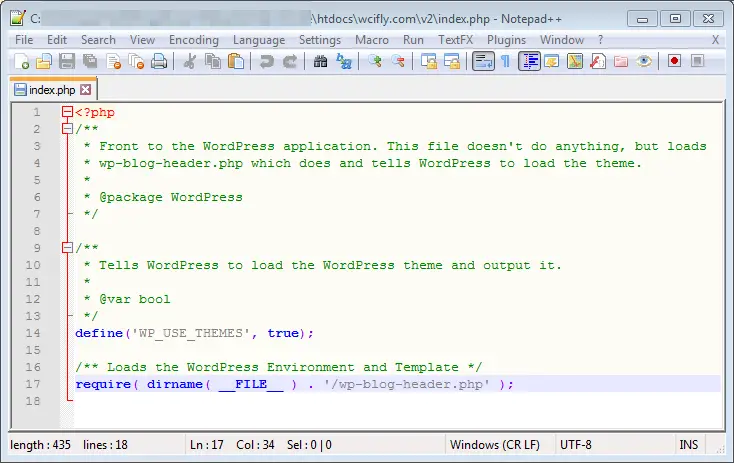
Task: Open the Plugins menu
Action: click(506, 40)
